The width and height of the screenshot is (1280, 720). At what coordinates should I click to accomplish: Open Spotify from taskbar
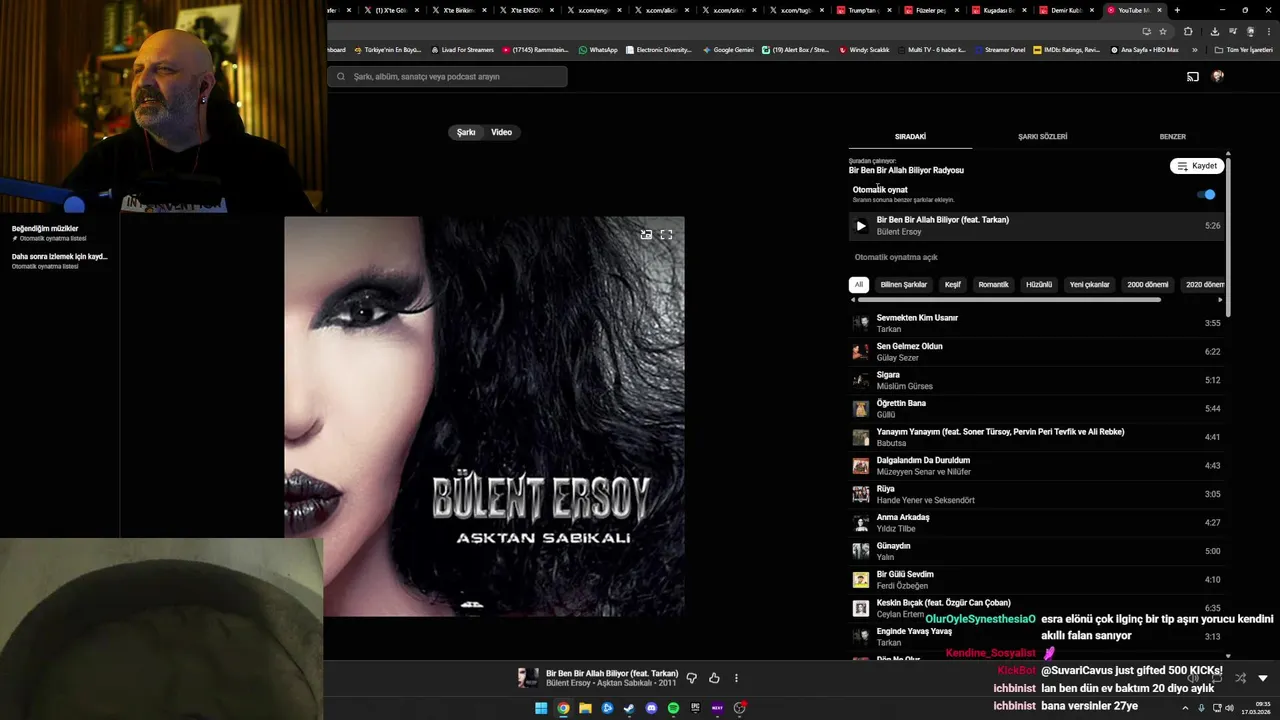pyautogui.click(x=673, y=708)
